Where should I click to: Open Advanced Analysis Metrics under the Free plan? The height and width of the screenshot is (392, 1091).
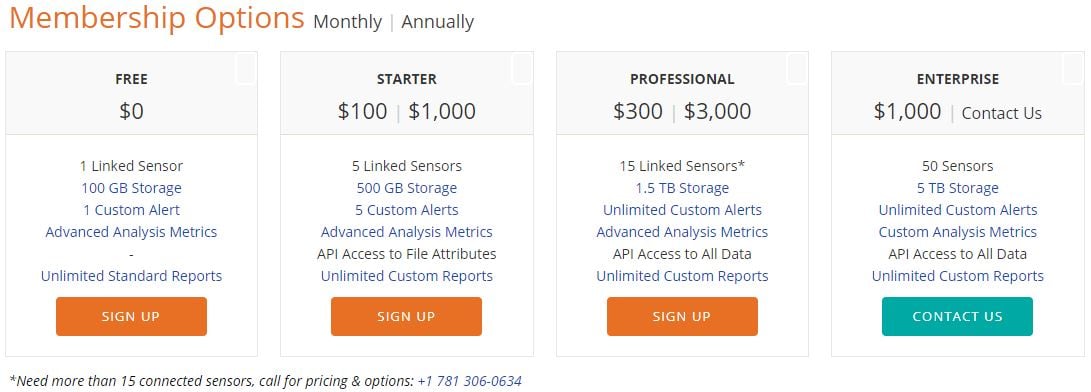(131, 232)
